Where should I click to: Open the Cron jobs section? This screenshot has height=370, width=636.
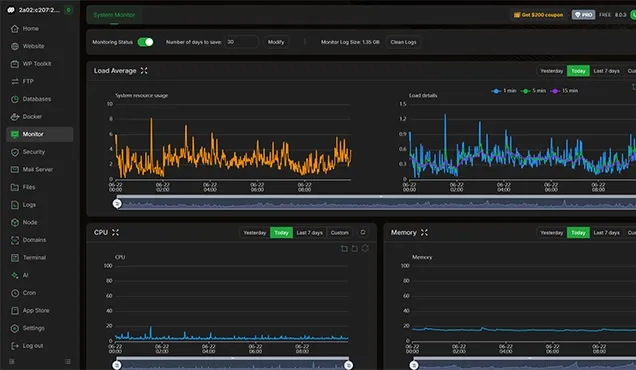39,293
